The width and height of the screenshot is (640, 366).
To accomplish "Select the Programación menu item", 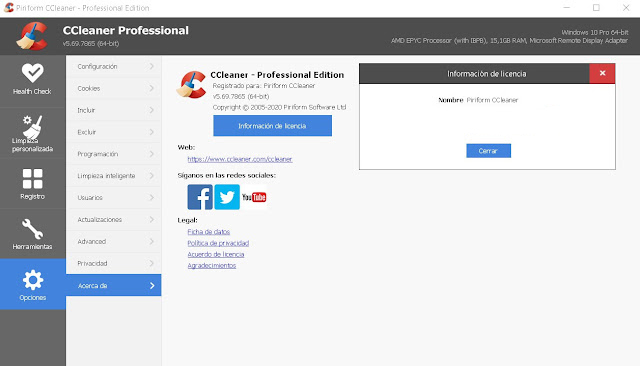I will [113, 154].
